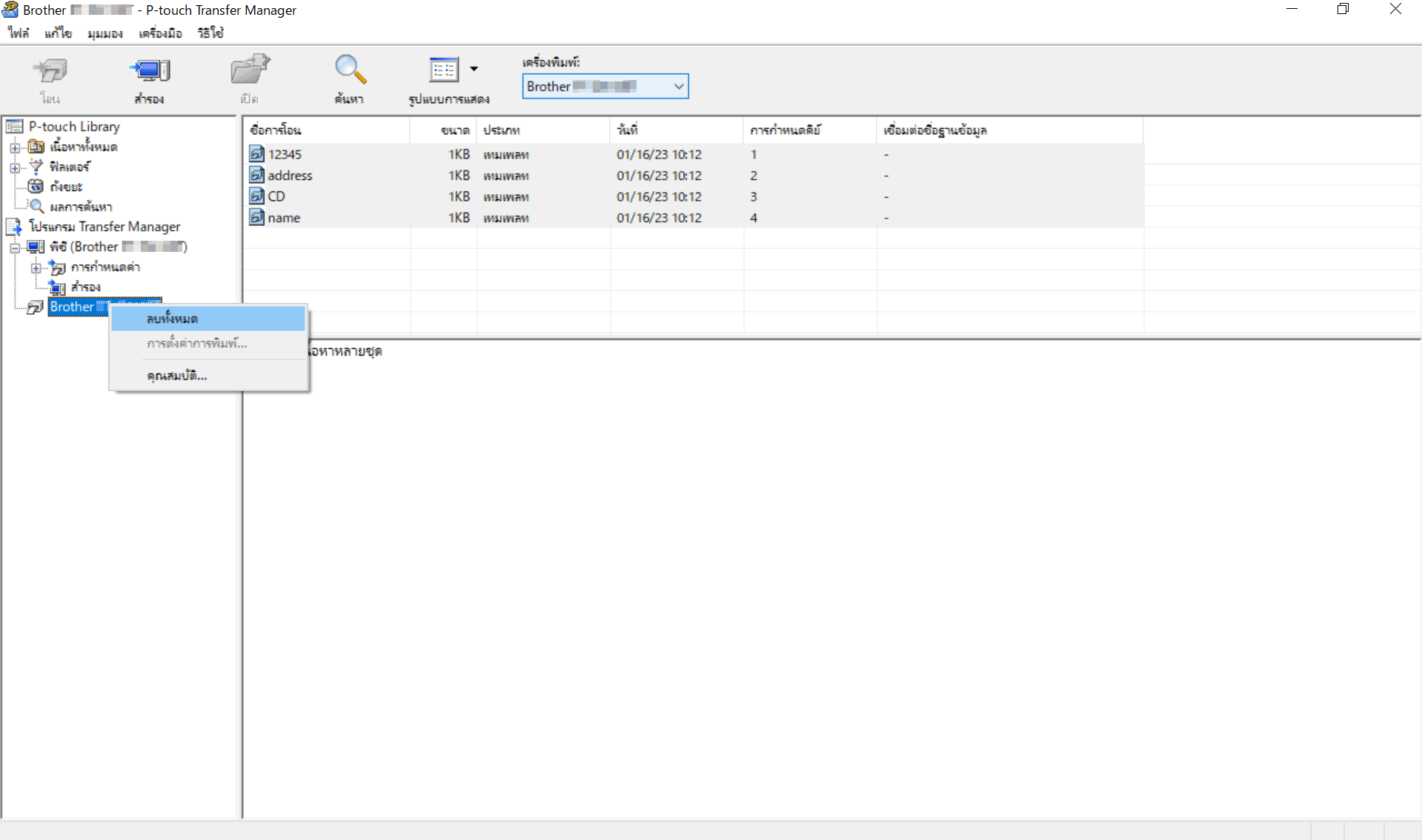Select the พีซี computer icon in tree
Screen dimensions: 1422x840
[36, 247]
